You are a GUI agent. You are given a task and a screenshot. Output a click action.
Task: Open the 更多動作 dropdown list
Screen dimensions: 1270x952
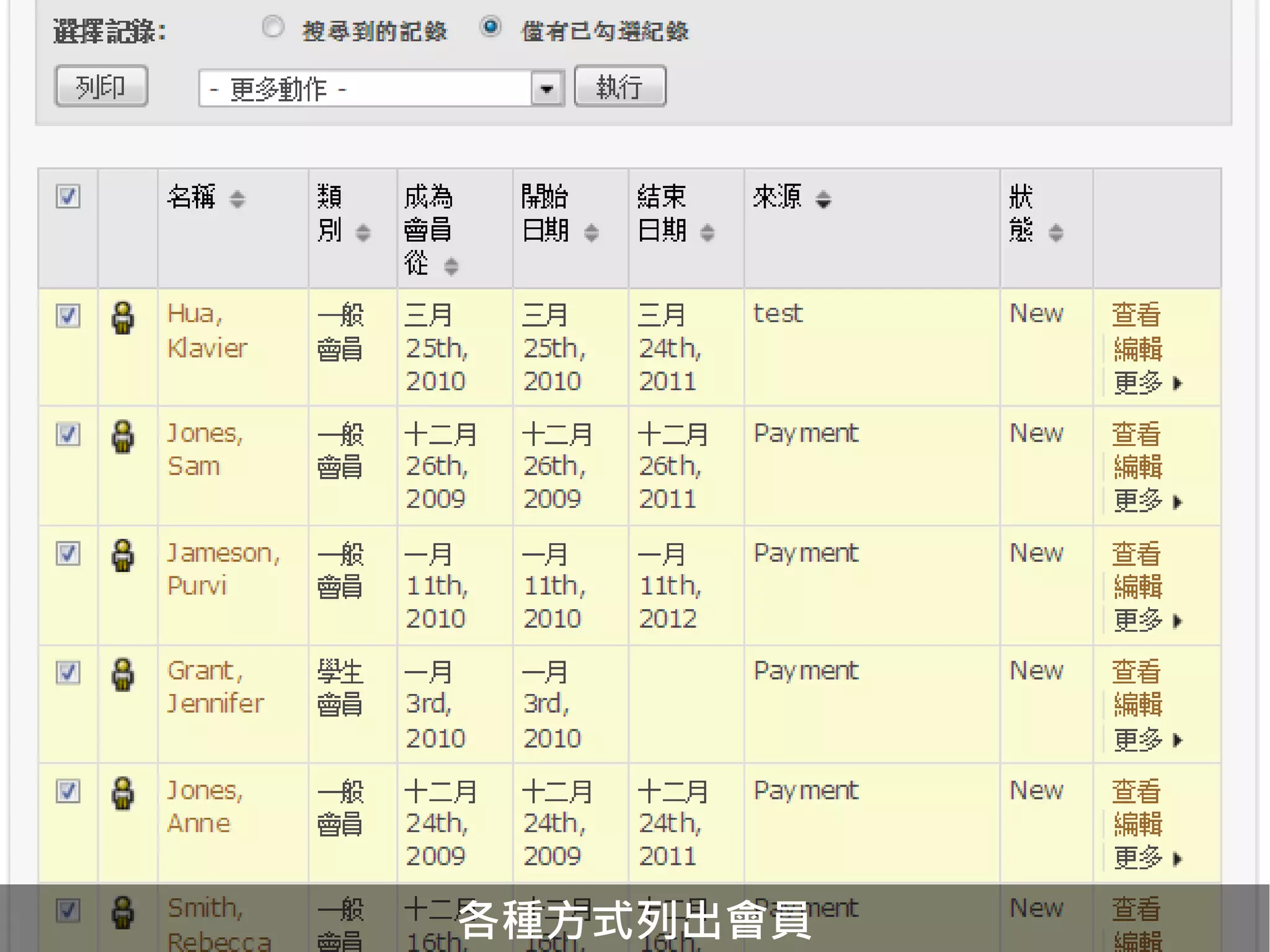coord(381,88)
